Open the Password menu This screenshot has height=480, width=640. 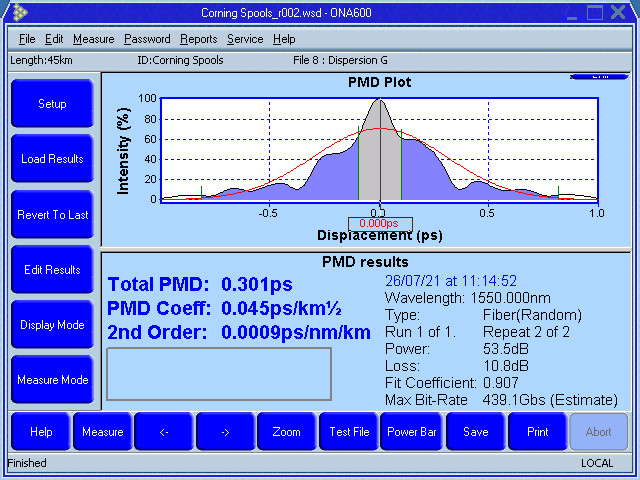coord(147,39)
